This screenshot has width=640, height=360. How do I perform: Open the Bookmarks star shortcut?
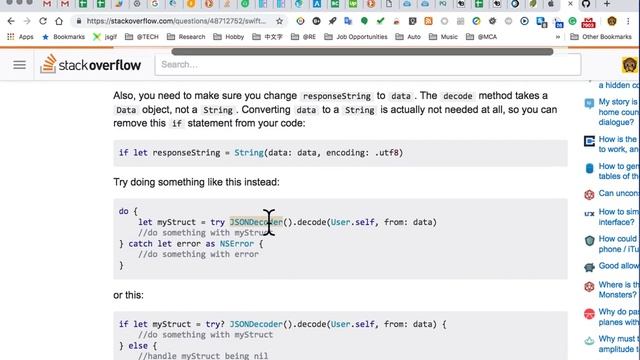[64, 37]
